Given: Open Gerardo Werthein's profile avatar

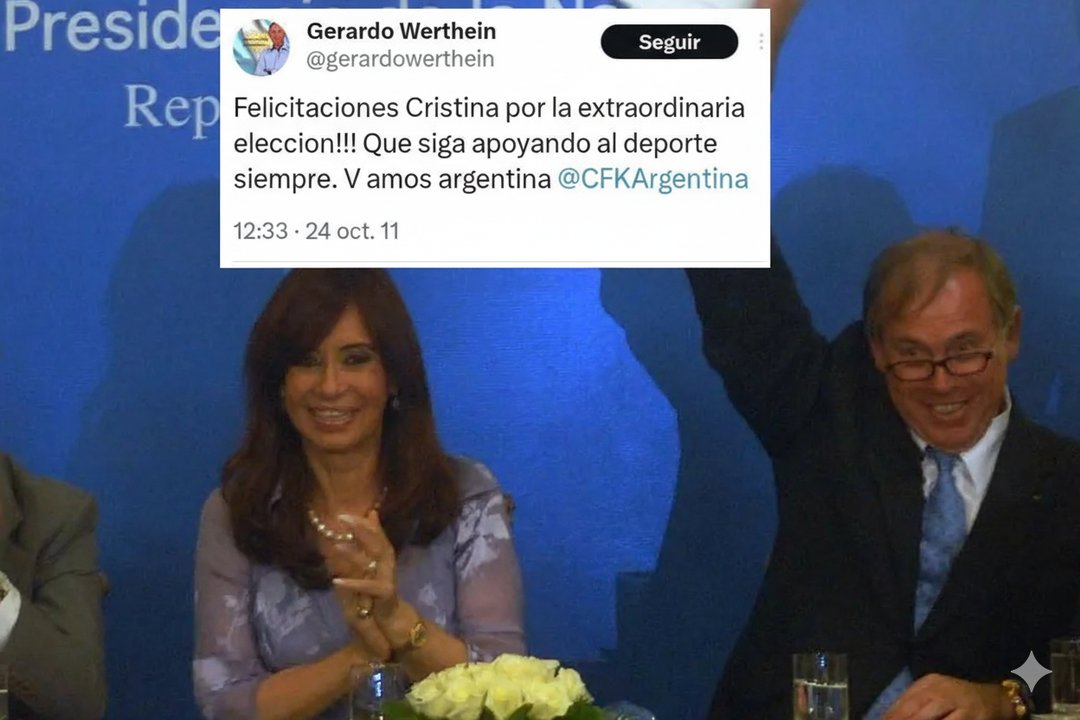Looking at the screenshot, I should pyautogui.click(x=261, y=48).
